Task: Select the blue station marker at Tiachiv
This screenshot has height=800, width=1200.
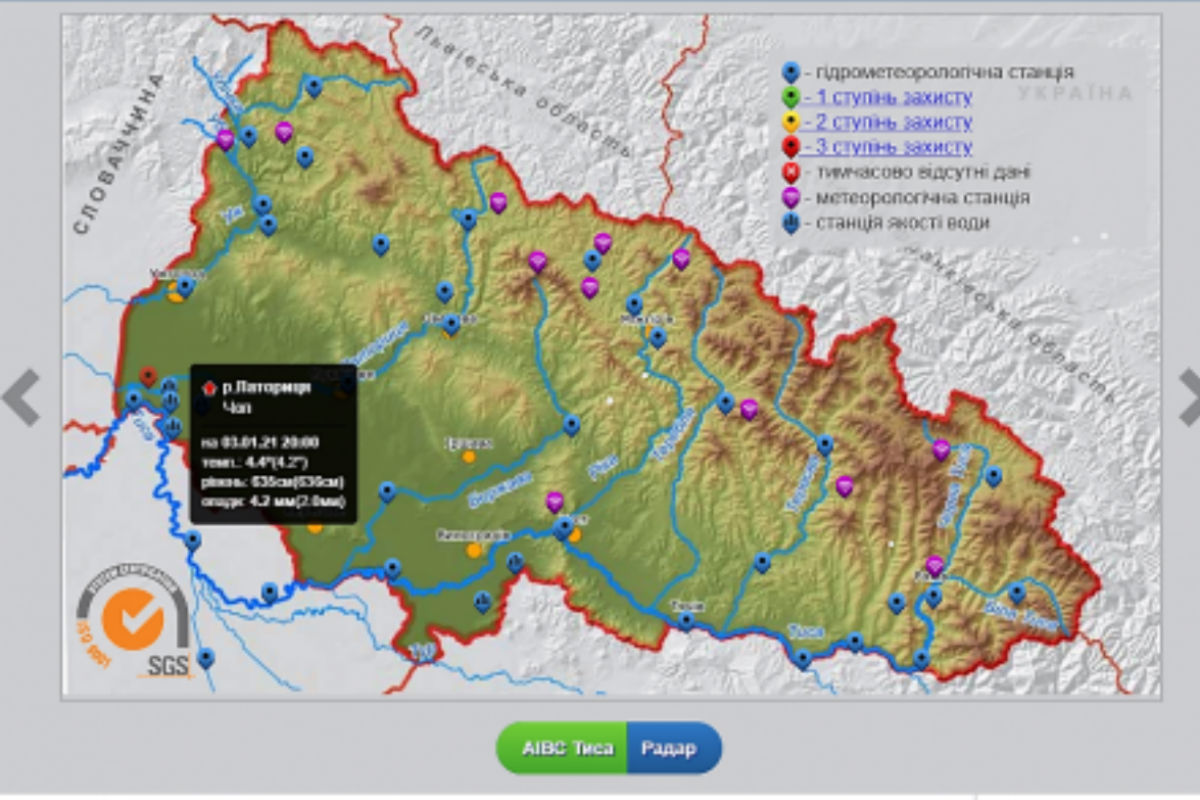Action: (686, 620)
